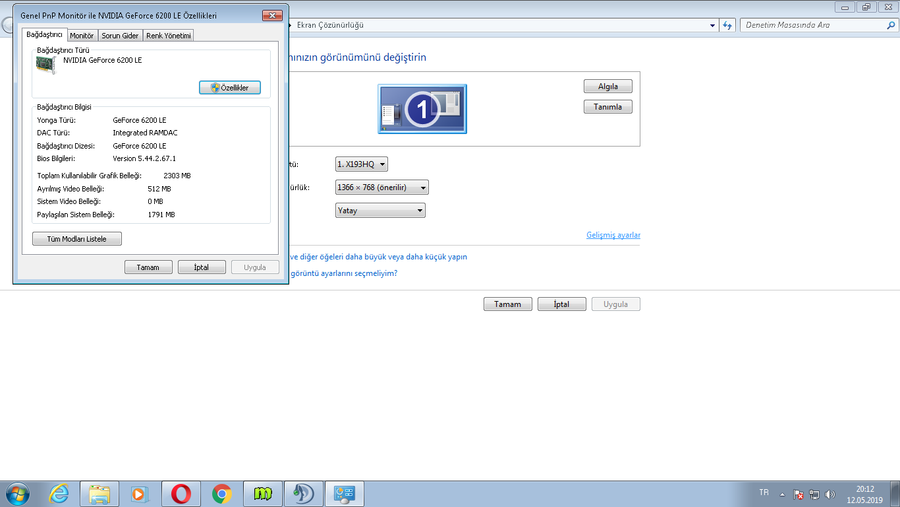Viewport: 900px width, 507px height.
Task: Click Tamam in the properties dialog
Action: coord(148,268)
